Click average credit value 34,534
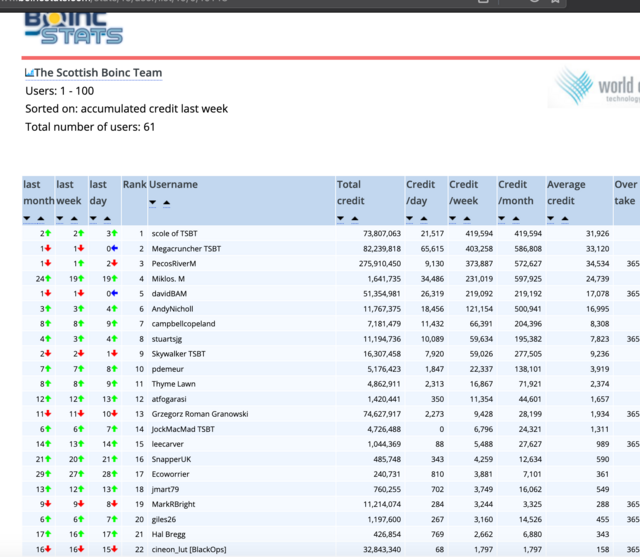The height and width of the screenshot is (557, 640). pyautogui.click(x=598, y=264)
